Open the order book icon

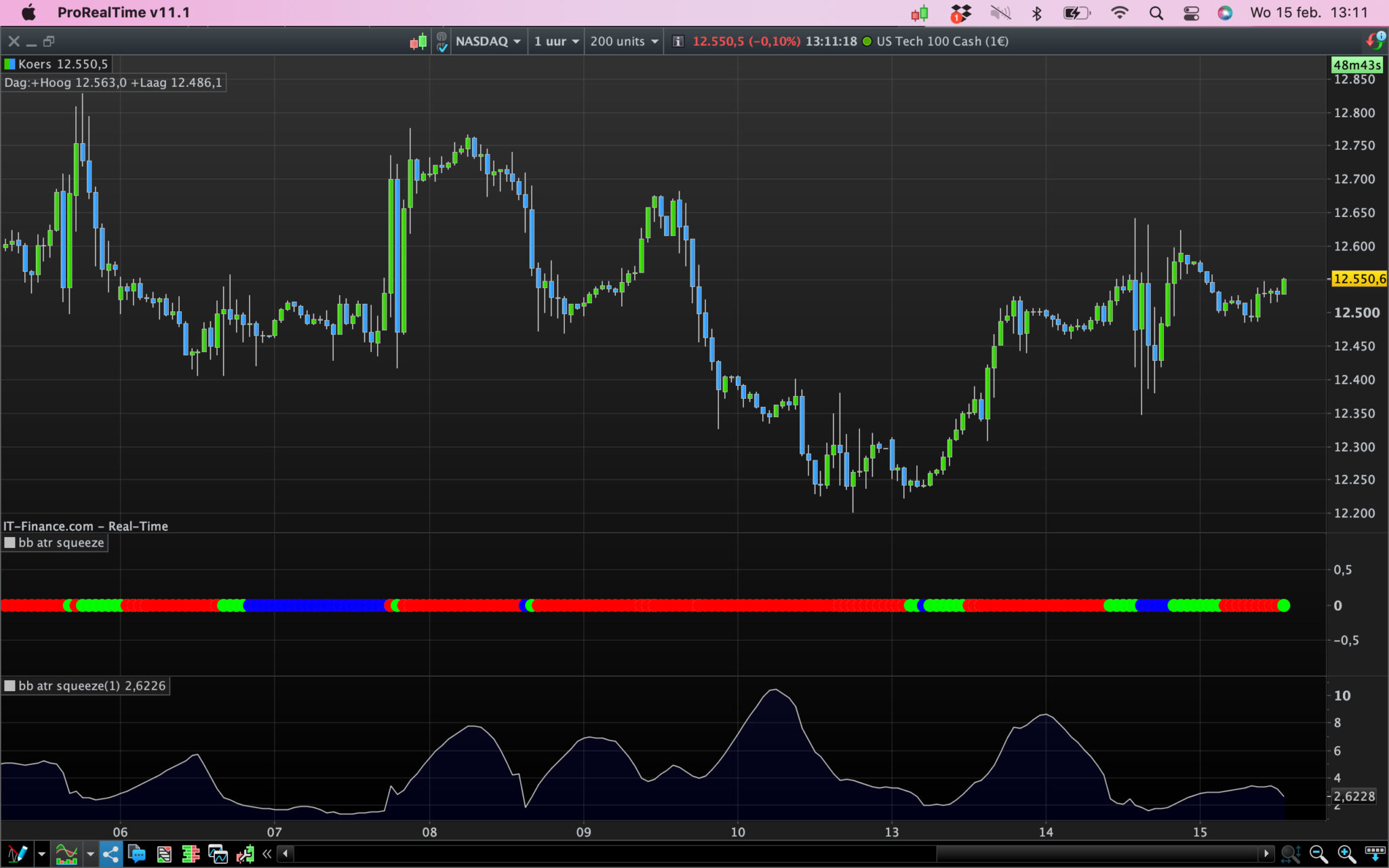191,854
